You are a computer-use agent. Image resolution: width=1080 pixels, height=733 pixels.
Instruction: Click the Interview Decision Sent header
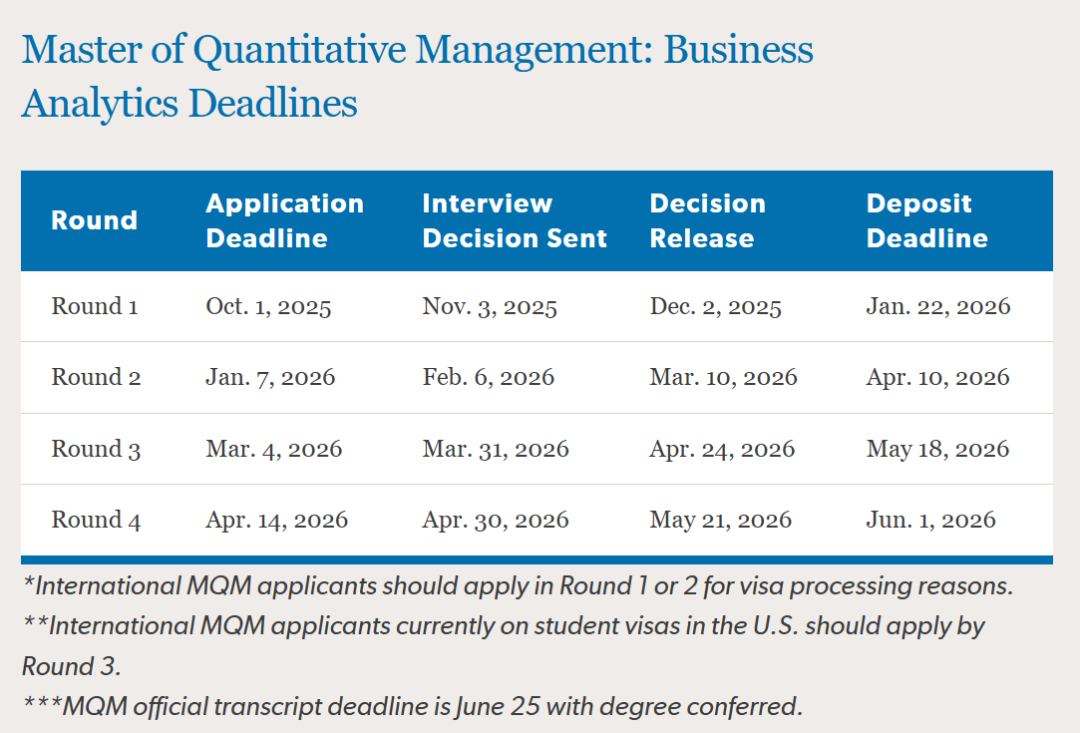point(514,221)
